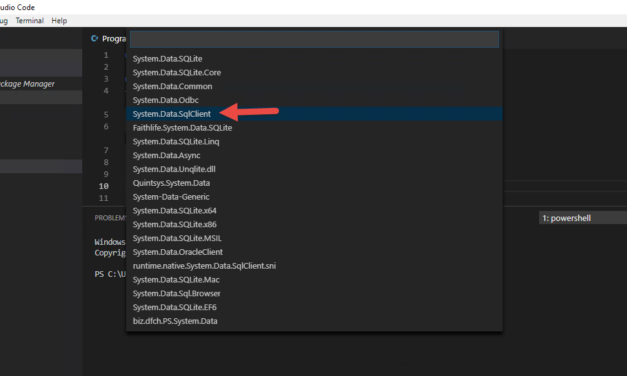This screenshot has height=376, width=627.
Task: Click line number 10 in the editor gutter
Action: click(x=104, y=186)
